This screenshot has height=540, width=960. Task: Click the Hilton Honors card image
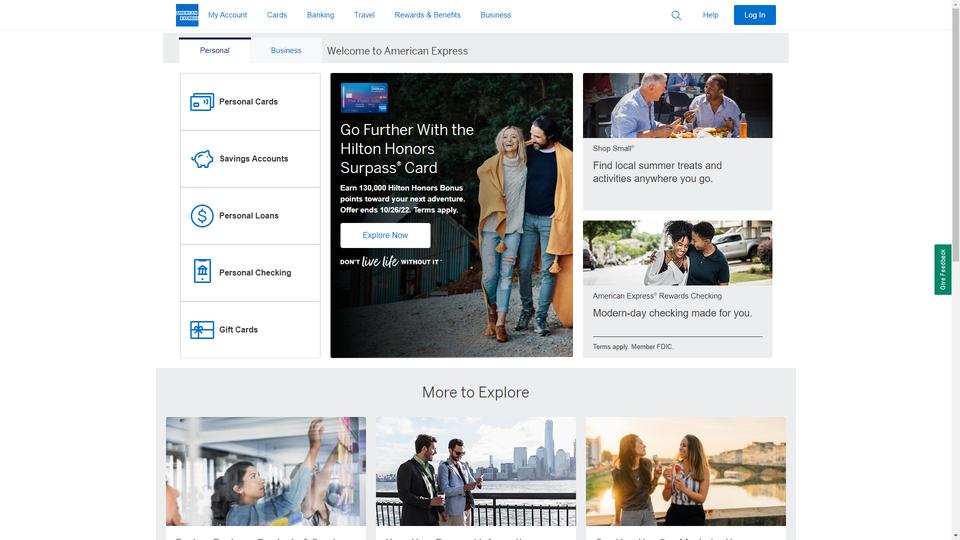click(x=364, y=98)
